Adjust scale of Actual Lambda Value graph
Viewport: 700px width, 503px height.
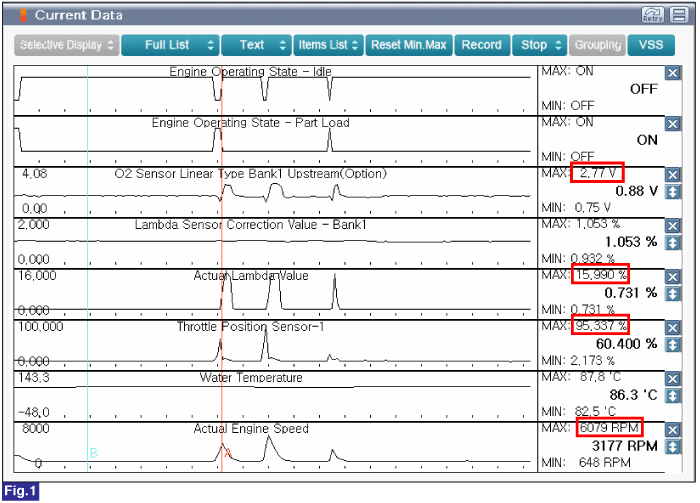(673, 294)
